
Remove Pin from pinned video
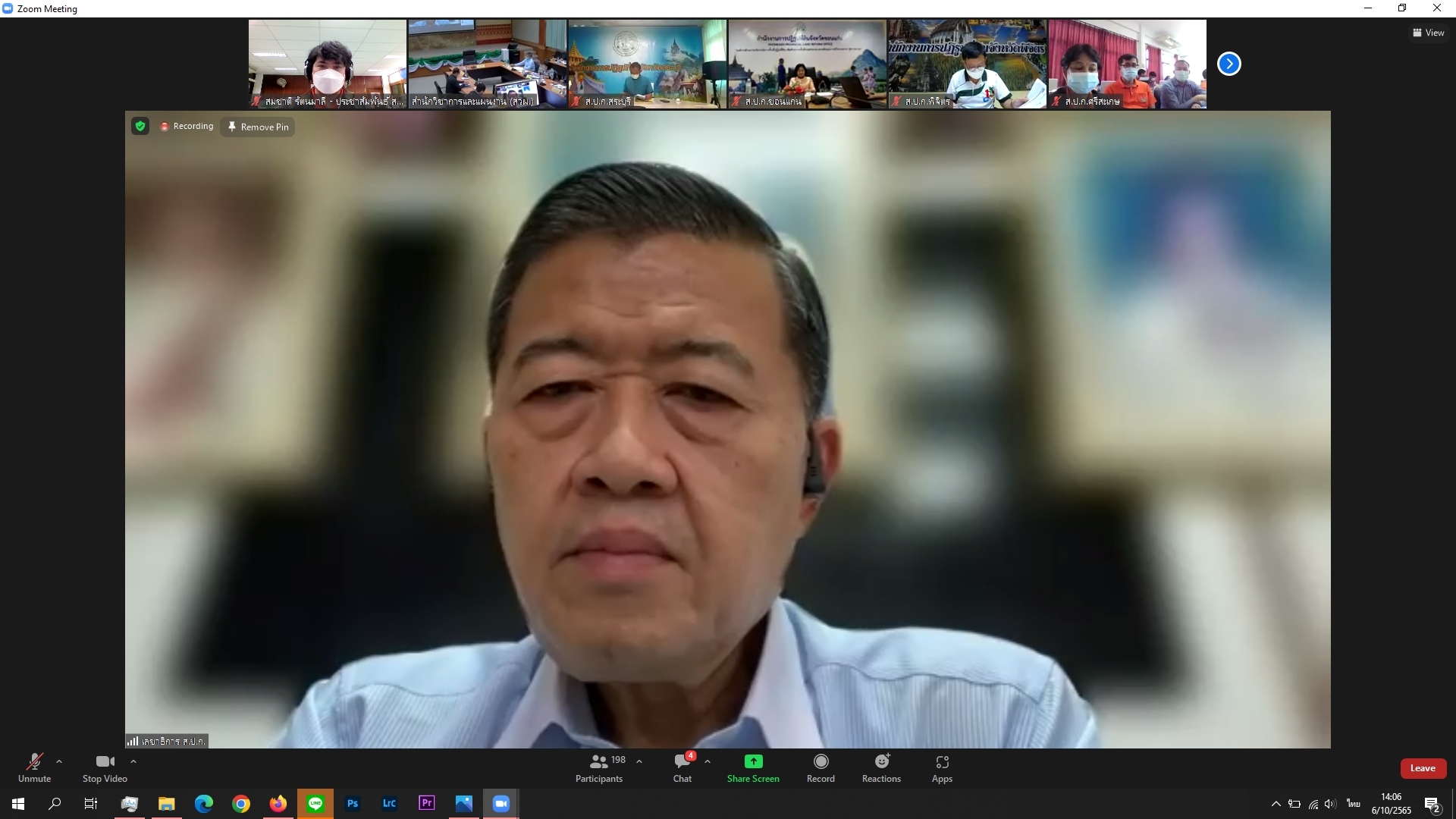click(x=259, y=127)
